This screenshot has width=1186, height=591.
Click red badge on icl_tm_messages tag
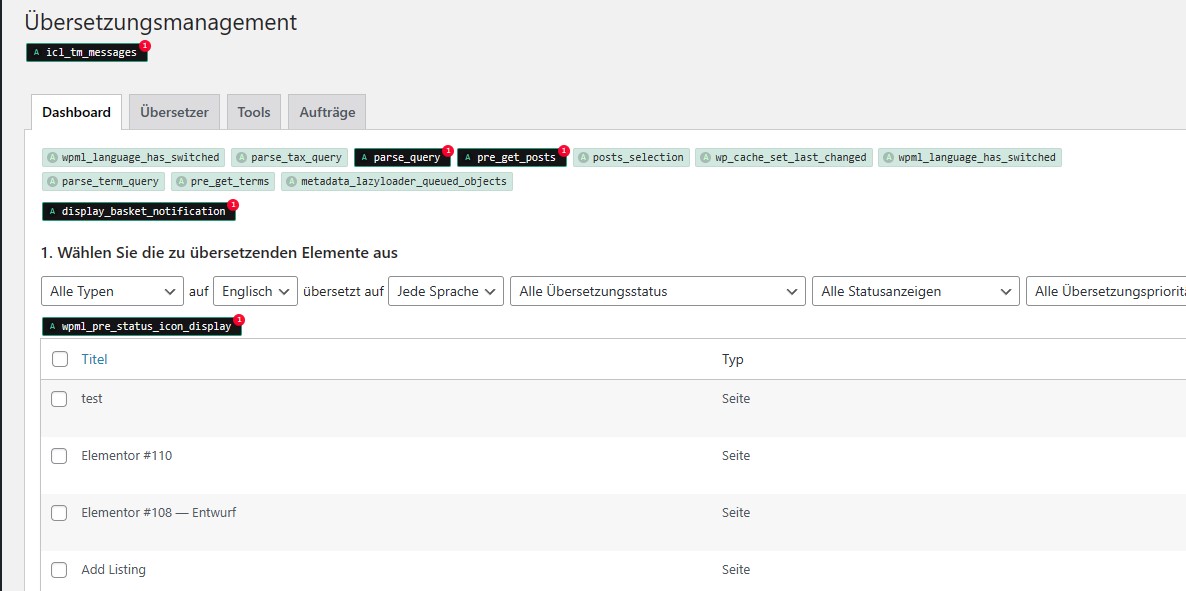point(145,46)
